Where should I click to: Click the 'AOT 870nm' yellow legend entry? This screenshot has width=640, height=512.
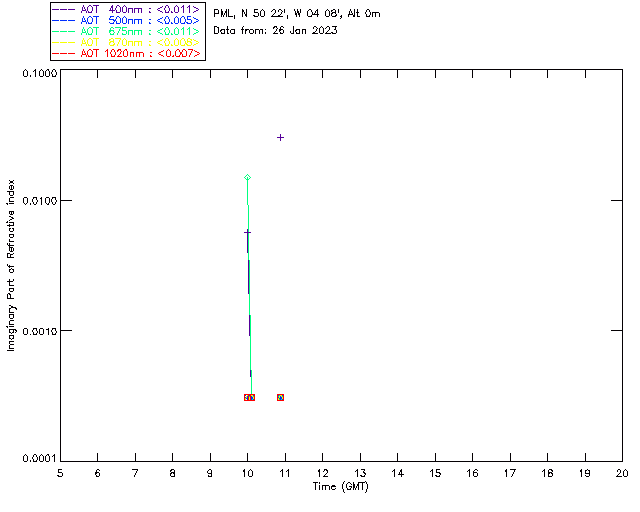point(126,42)
